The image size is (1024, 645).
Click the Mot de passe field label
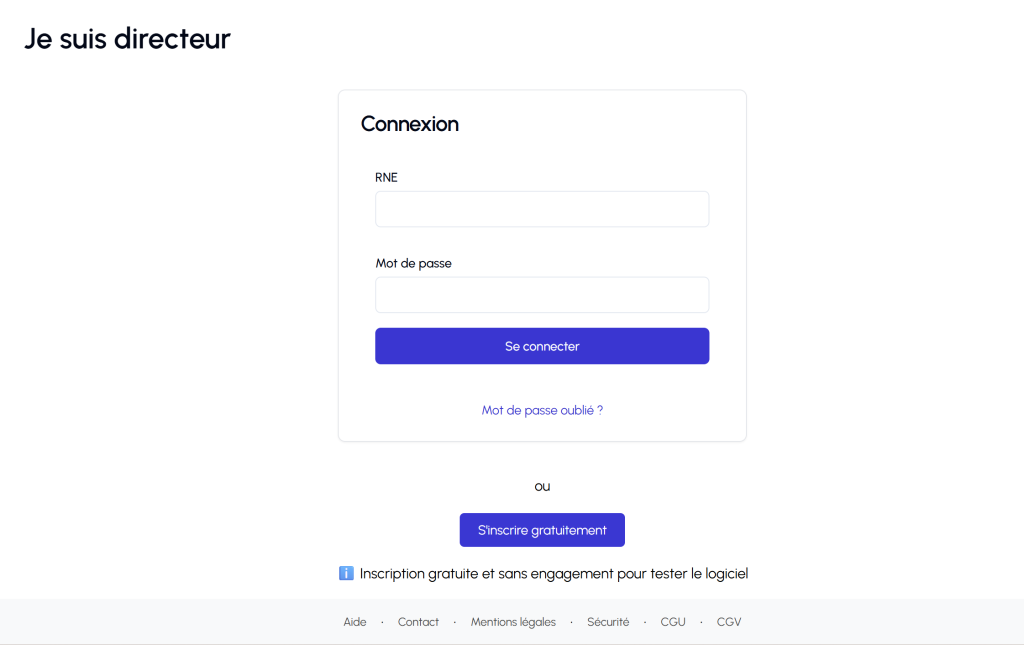(x=413, y=263)
